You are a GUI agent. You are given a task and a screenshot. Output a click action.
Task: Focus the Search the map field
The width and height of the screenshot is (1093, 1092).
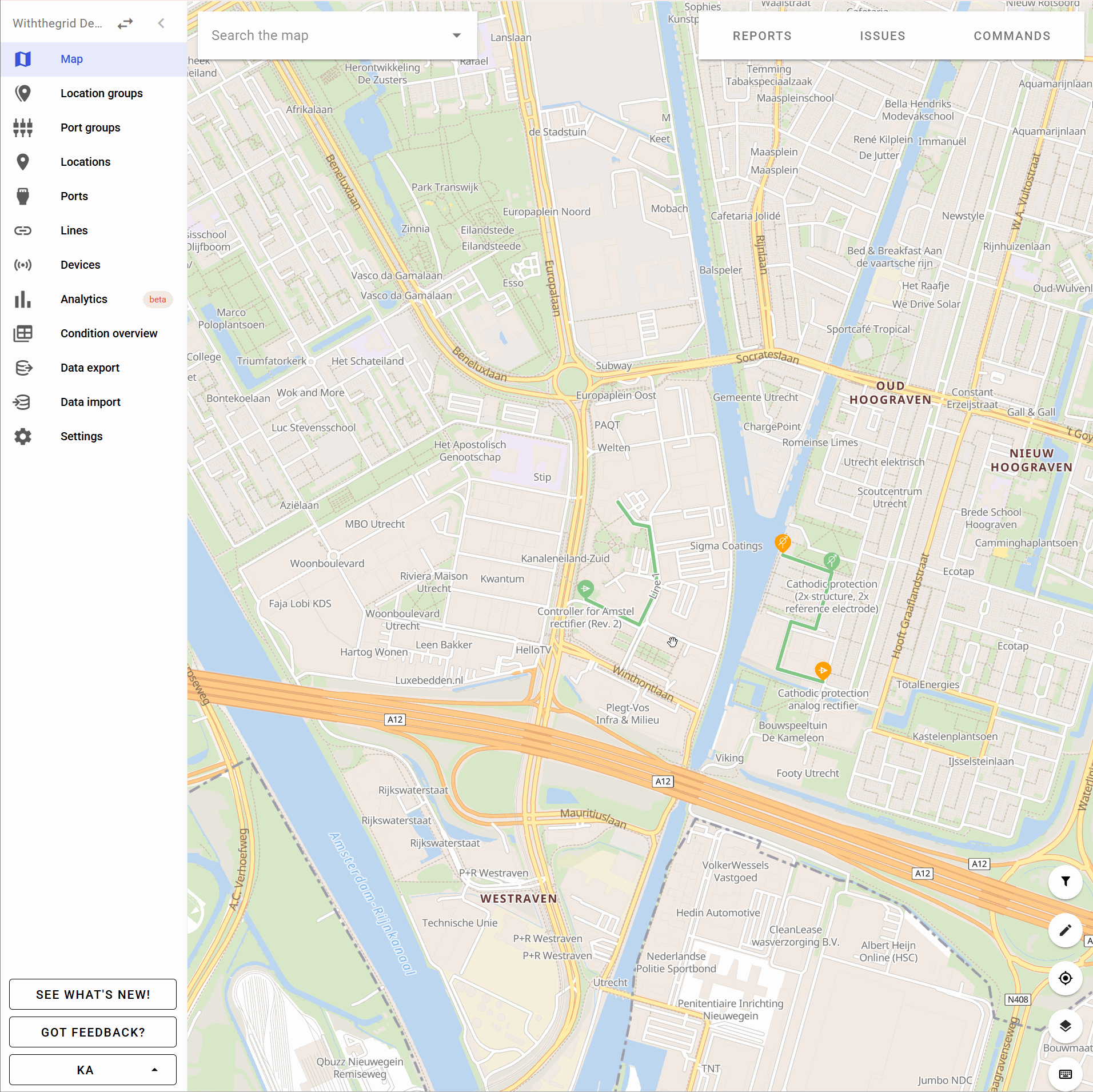326,35
